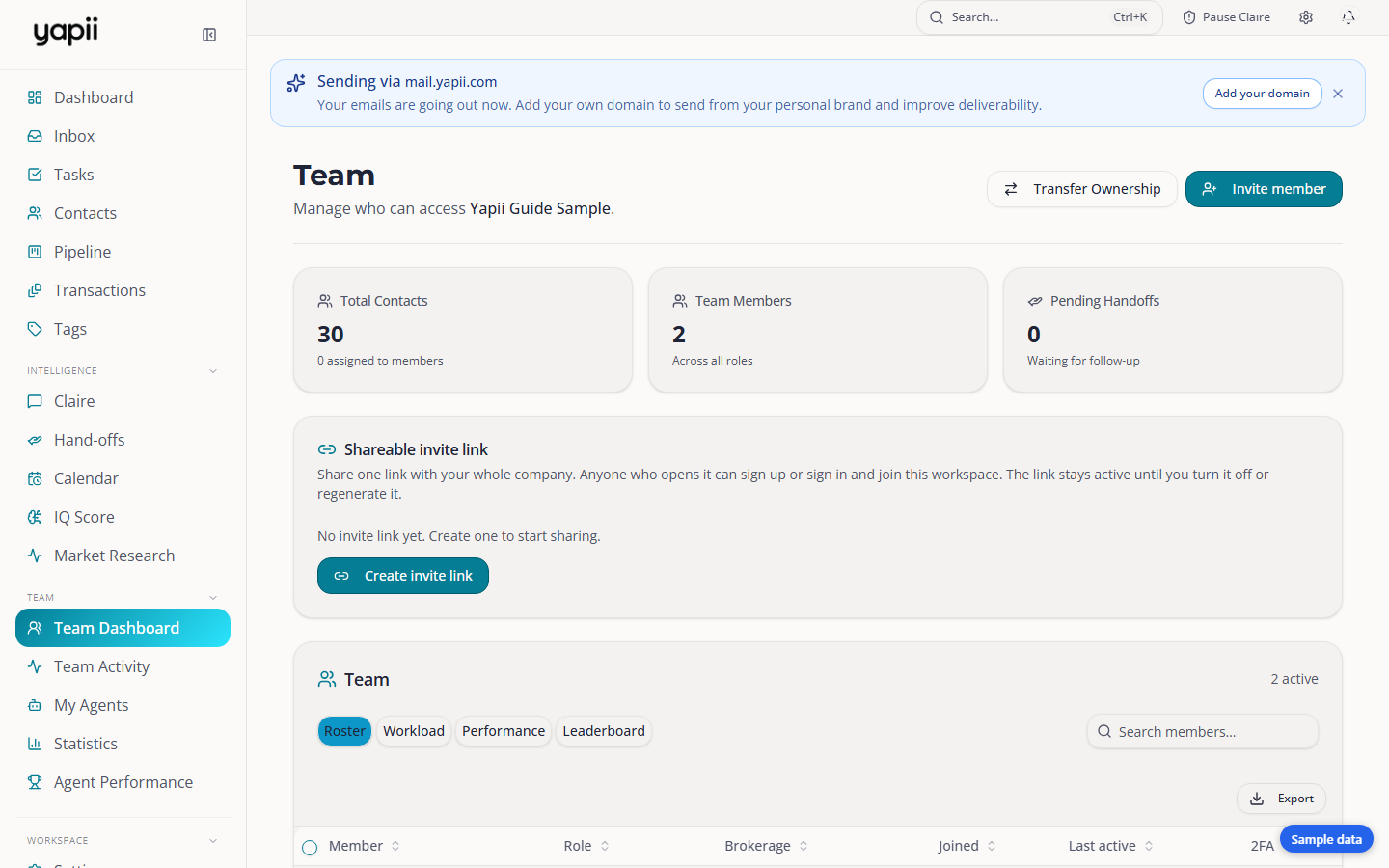
Task: Toggle the select-all members checkbox
Action: 310,848
